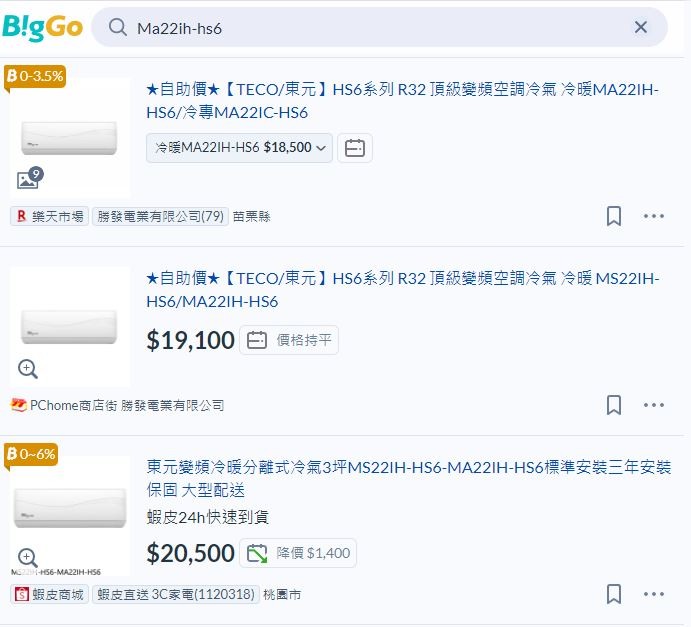Image resolution: width=691 pixels, height=627 pixels.
Task: Zoom image of the $19,100 product
Action: [x=28, y=368]
